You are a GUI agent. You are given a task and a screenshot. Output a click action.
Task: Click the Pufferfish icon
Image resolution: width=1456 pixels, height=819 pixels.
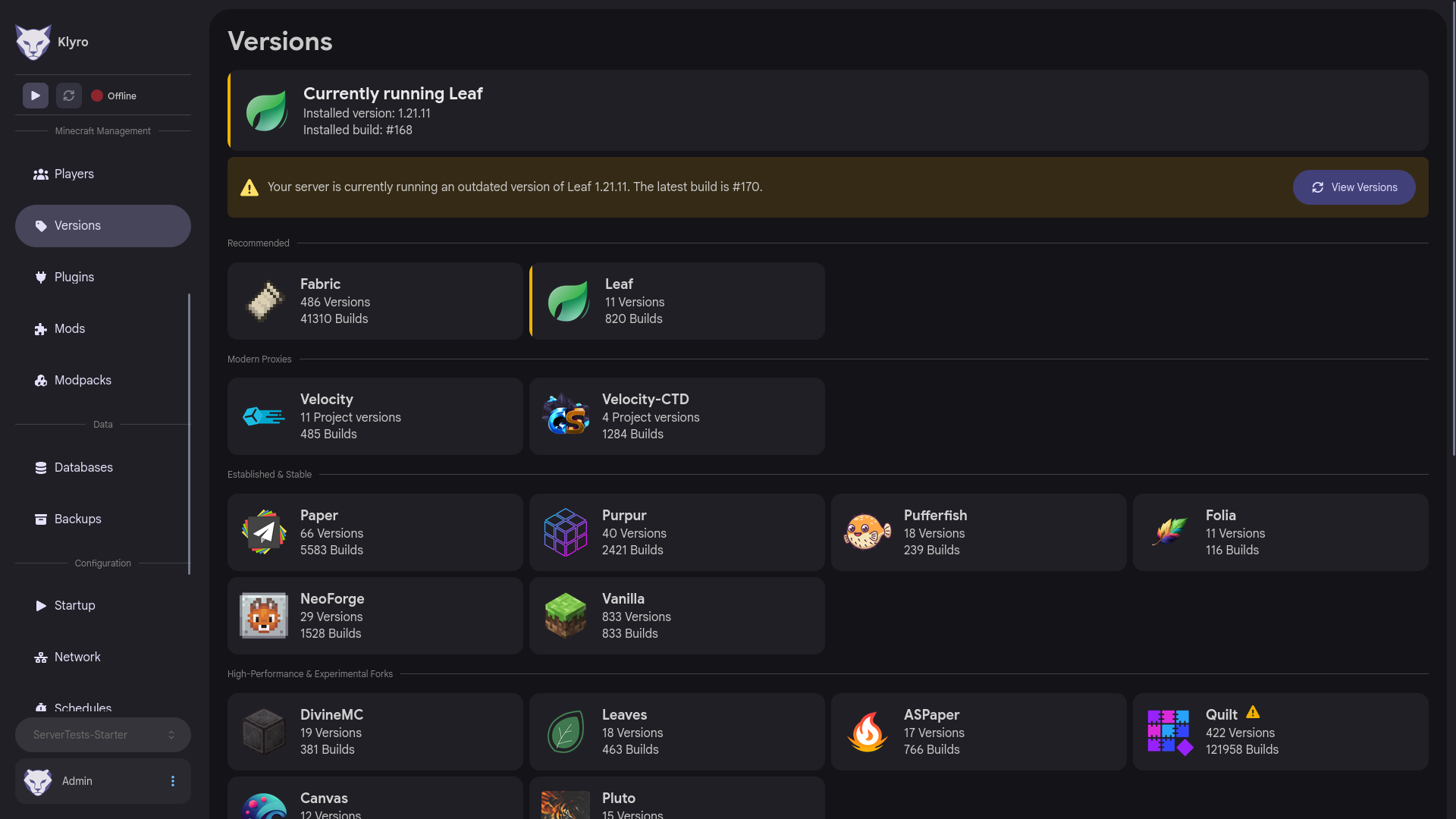coord(868,532)
